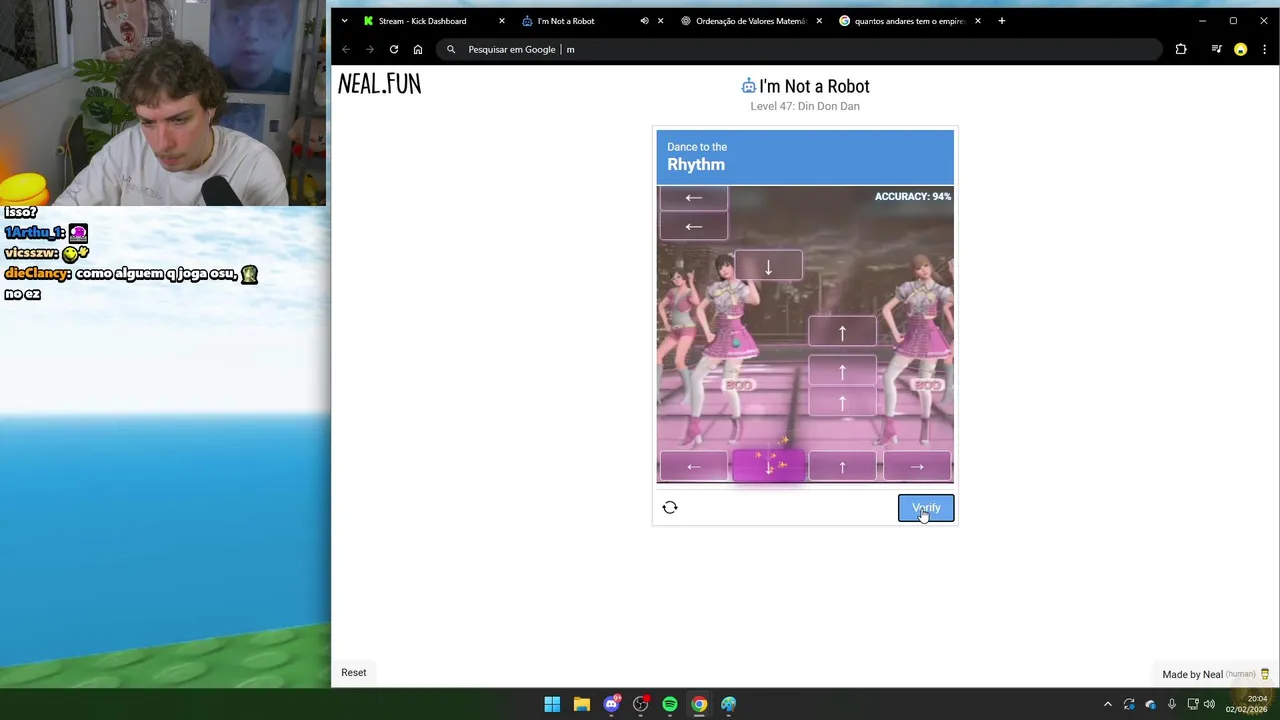Open OBS Studio from the taskbar

click(640, 704)
